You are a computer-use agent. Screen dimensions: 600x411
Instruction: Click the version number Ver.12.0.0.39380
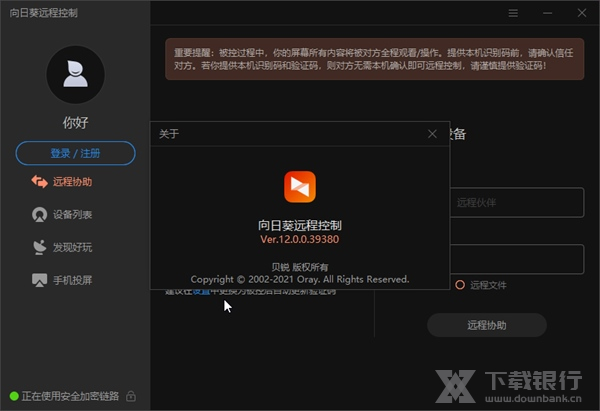coord(300,241)
